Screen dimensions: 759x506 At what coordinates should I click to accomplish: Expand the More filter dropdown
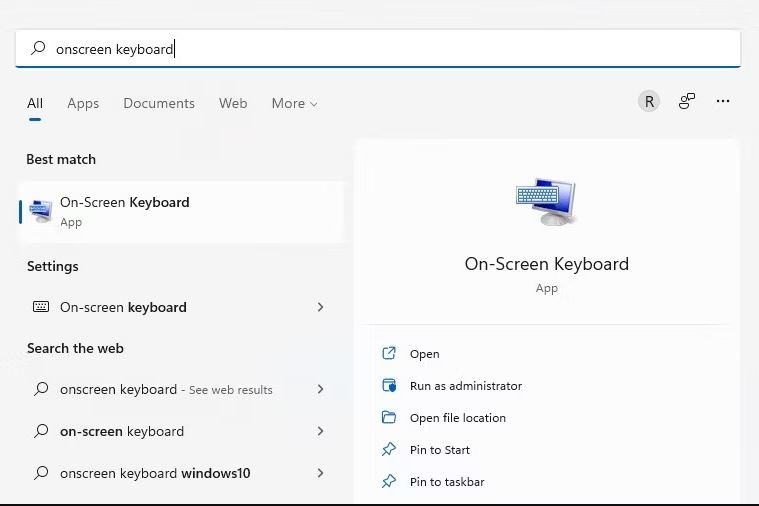pyautogui.click(x=294, y=103)
